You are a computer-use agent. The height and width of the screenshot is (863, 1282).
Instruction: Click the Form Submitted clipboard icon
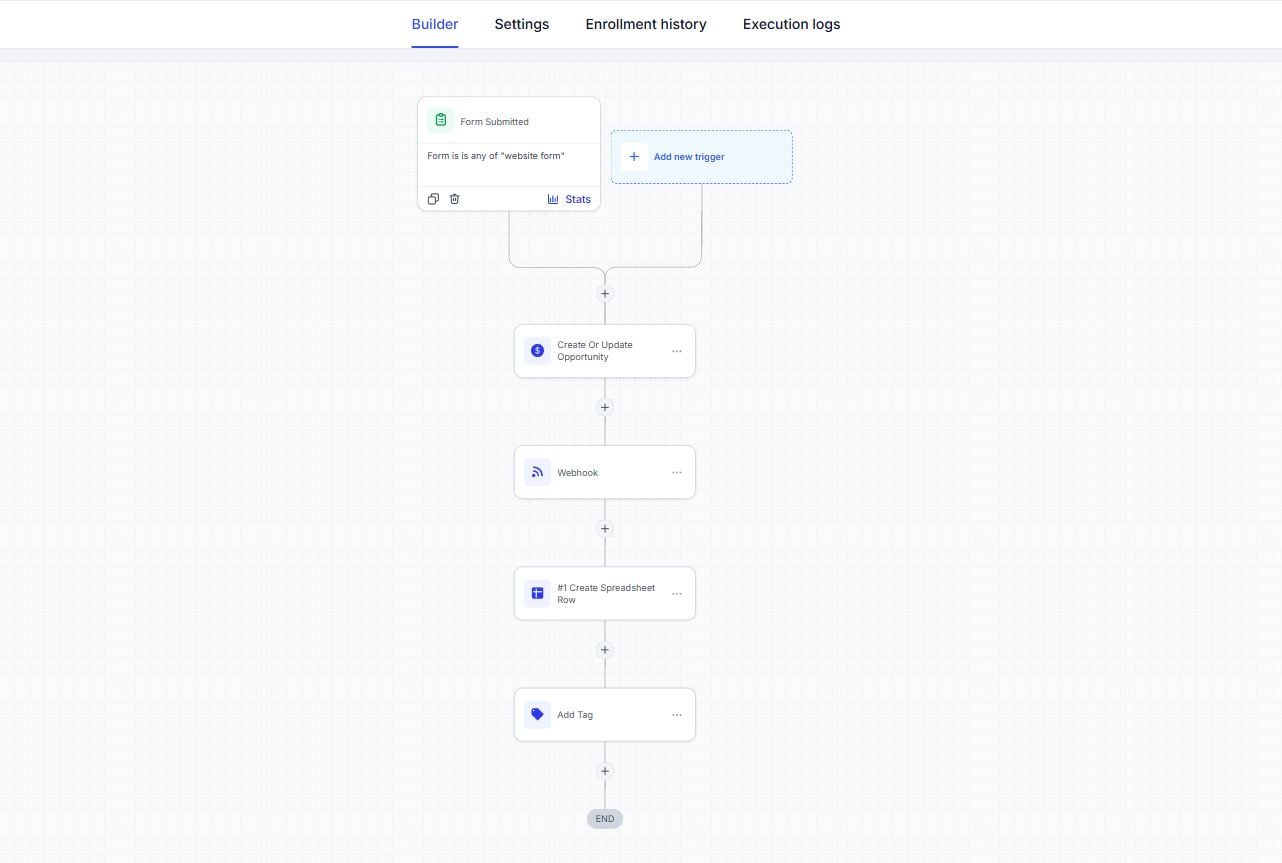440,121
